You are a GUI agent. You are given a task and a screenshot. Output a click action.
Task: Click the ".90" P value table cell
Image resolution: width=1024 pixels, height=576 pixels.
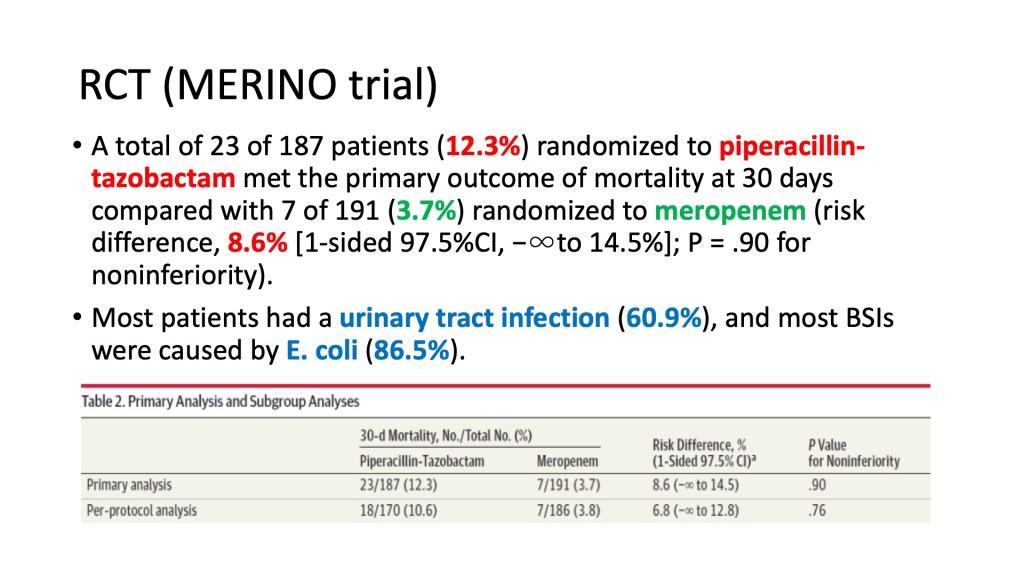click(x=820, y=485)
